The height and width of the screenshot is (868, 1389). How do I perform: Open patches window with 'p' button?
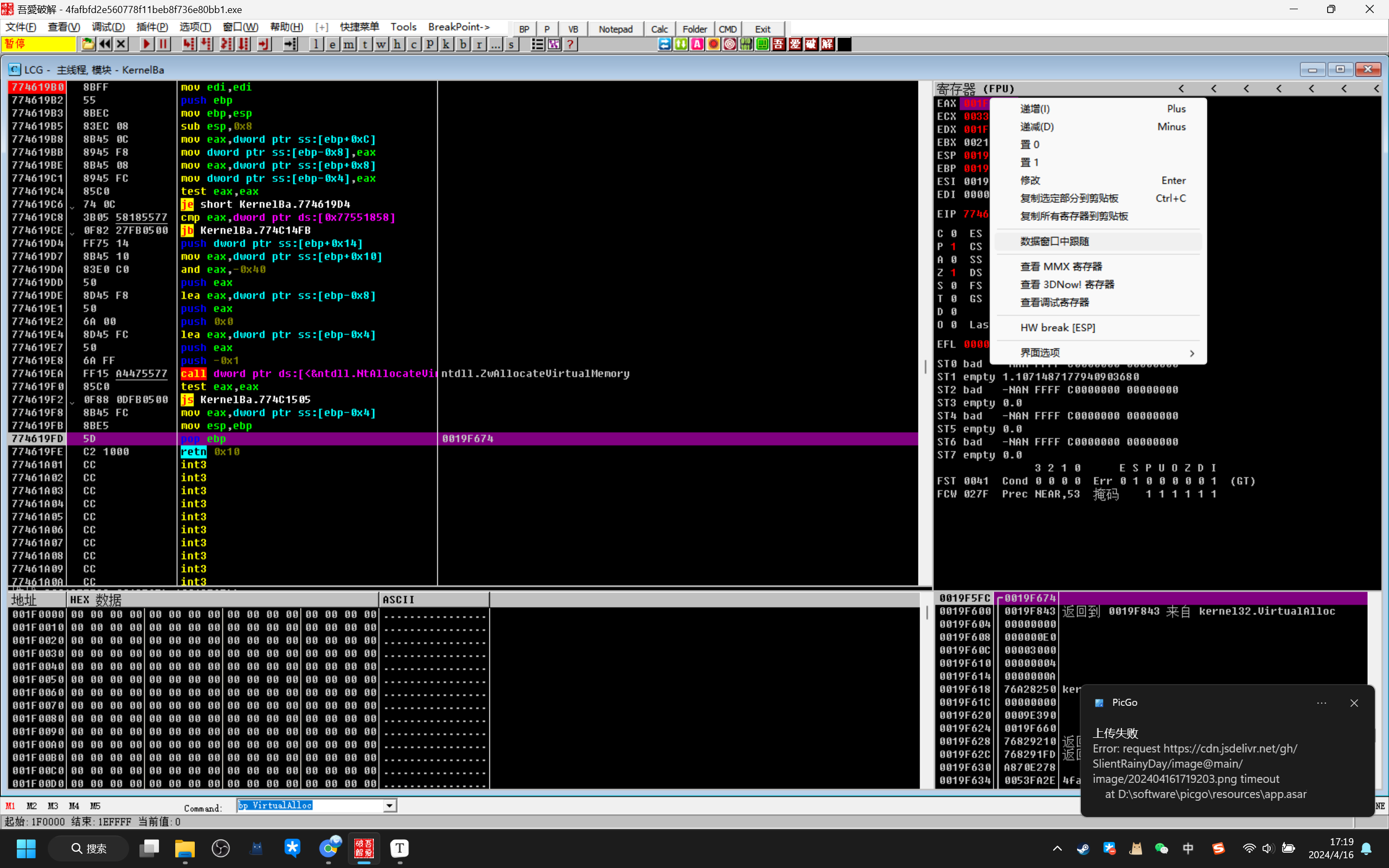[430, 44]
